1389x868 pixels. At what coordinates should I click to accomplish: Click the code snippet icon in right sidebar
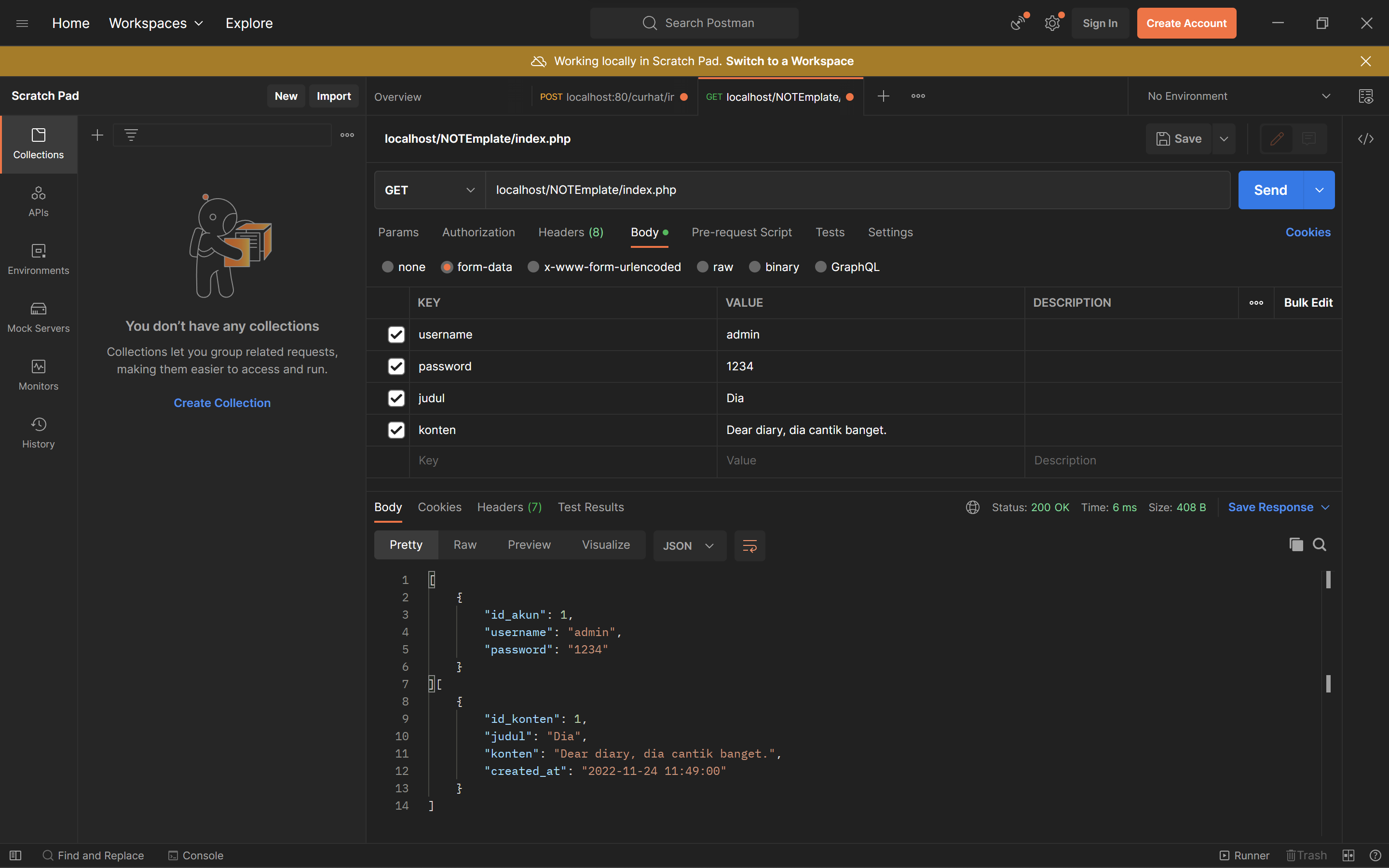(x=1365, y=139)
